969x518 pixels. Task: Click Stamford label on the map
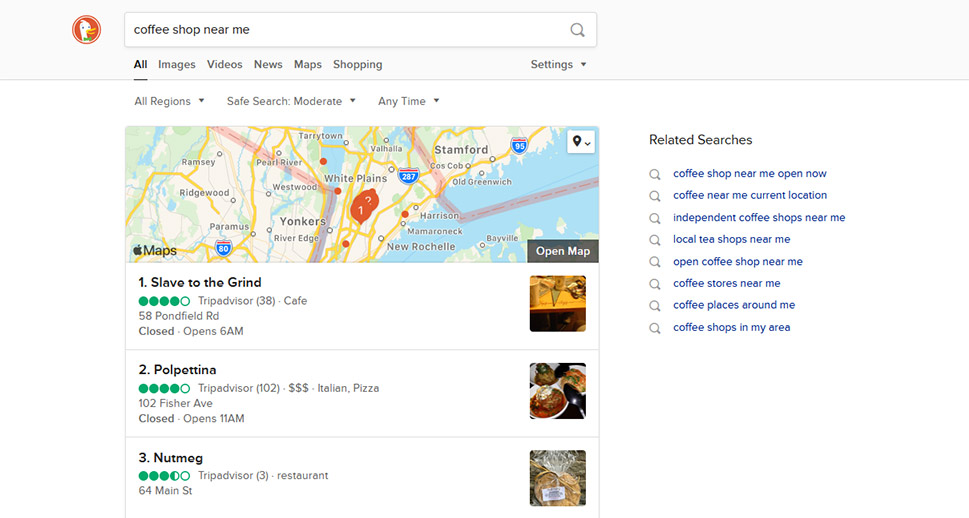[461, 150]
